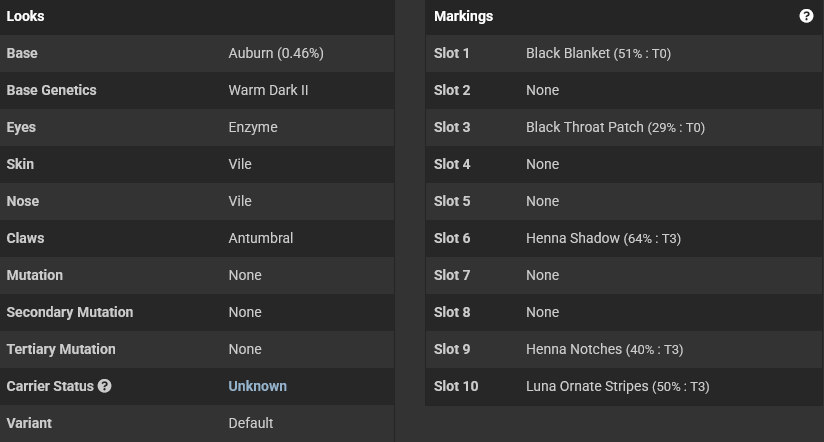This screenshot has width=824, height=442.
Task: Click the Base Genetics row label
Action: click(x=51, y=90)
